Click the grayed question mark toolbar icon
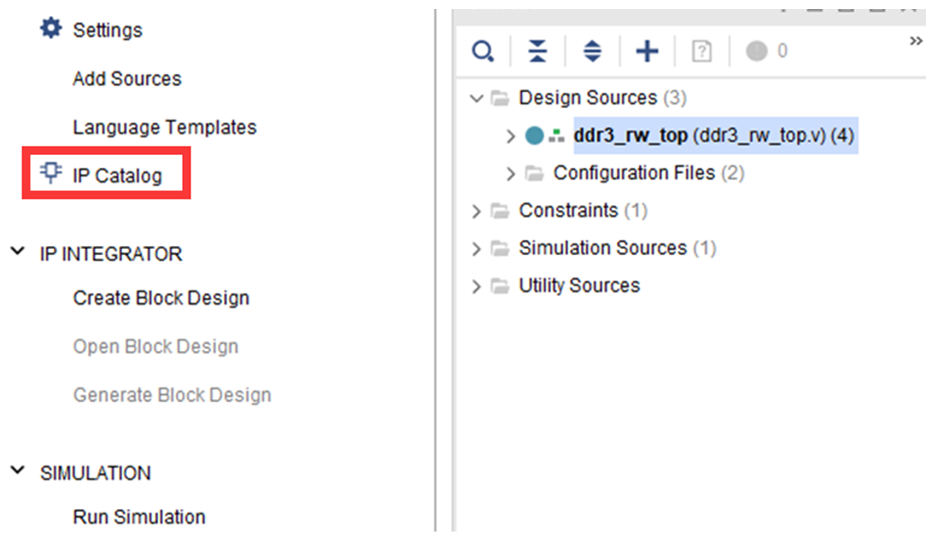 pos(702,51)
